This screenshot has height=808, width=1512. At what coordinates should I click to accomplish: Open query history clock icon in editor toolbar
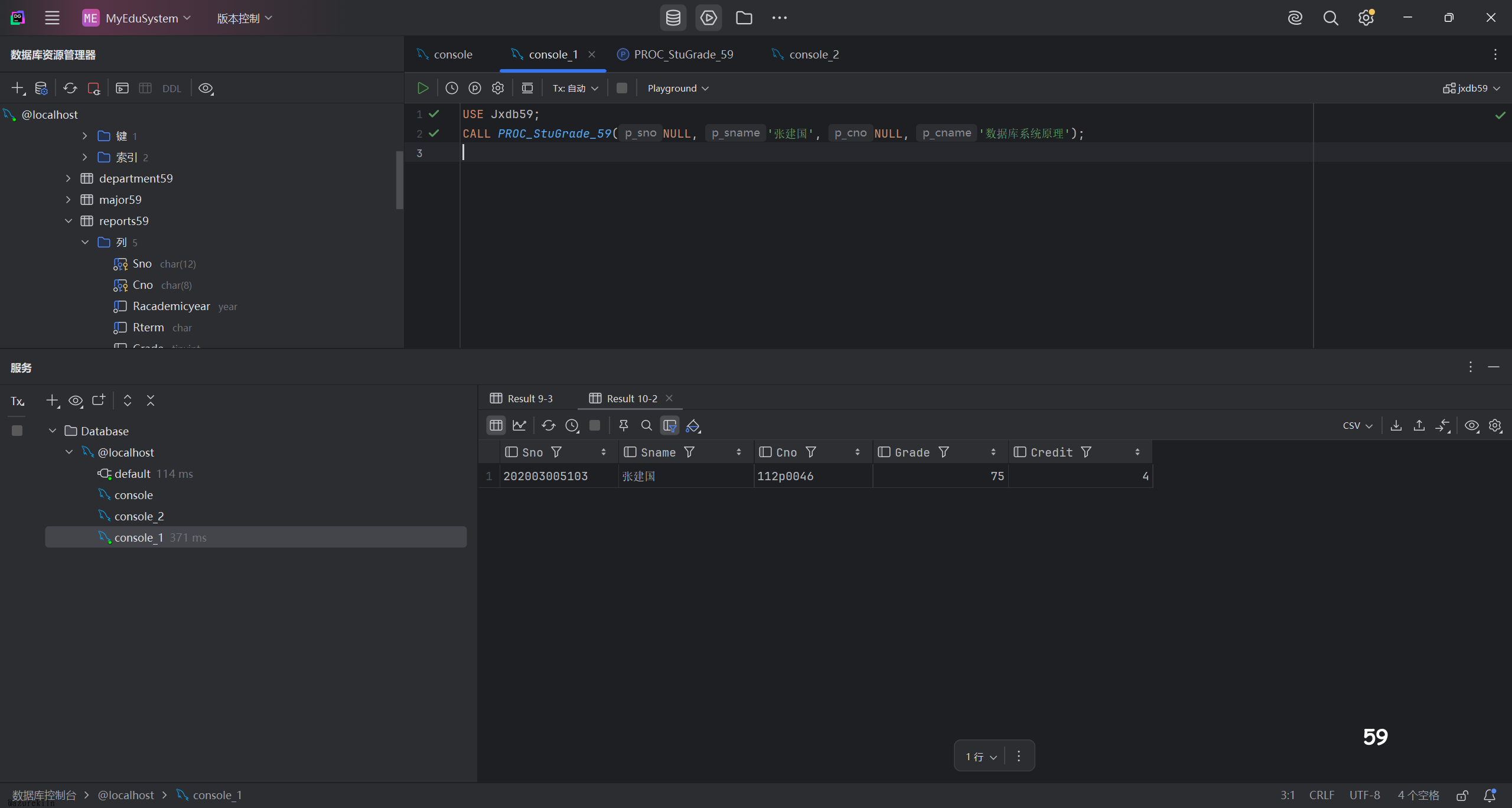(x=451, y=88)
